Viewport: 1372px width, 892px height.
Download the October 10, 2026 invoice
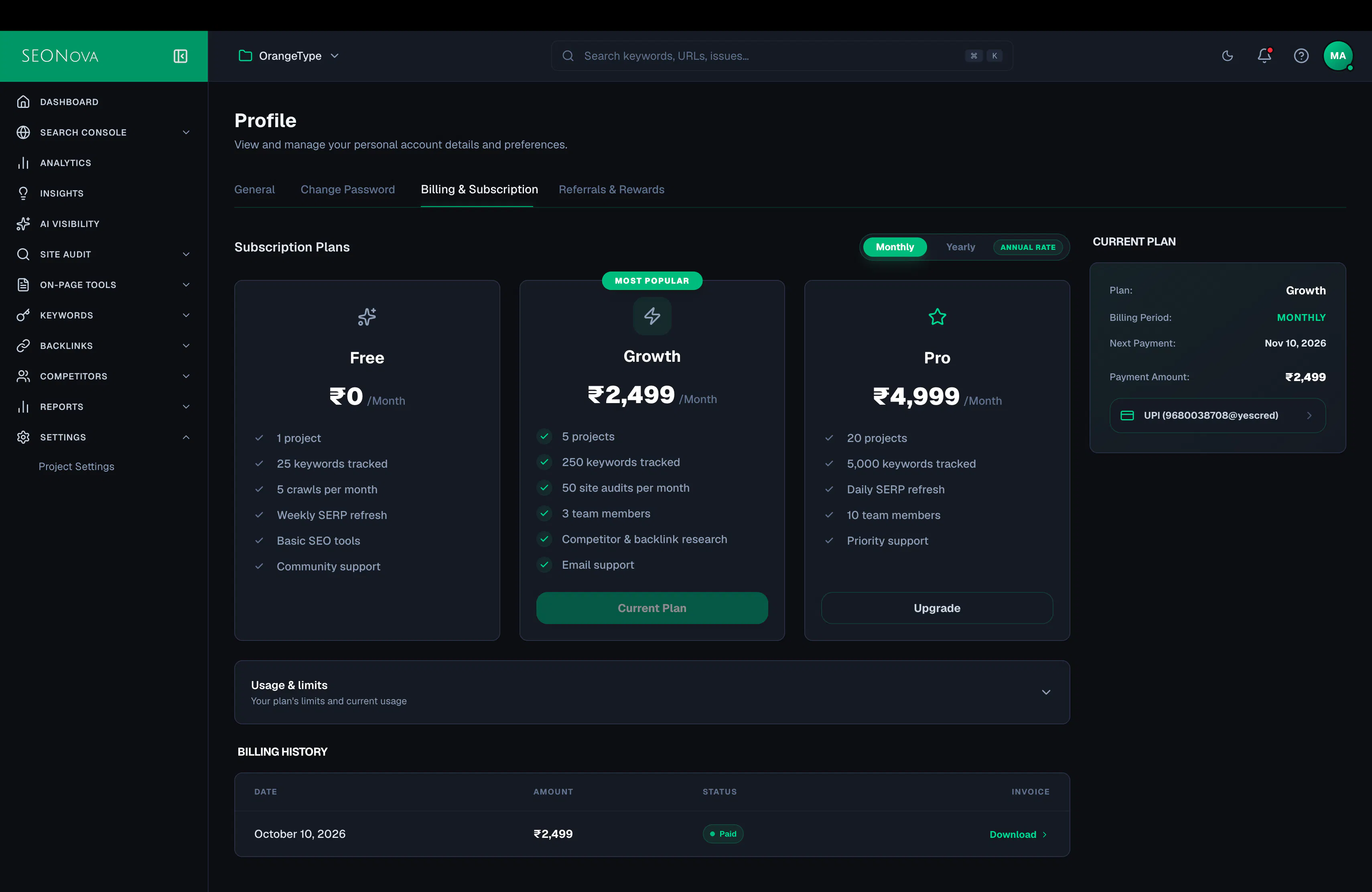point(1018,834)
